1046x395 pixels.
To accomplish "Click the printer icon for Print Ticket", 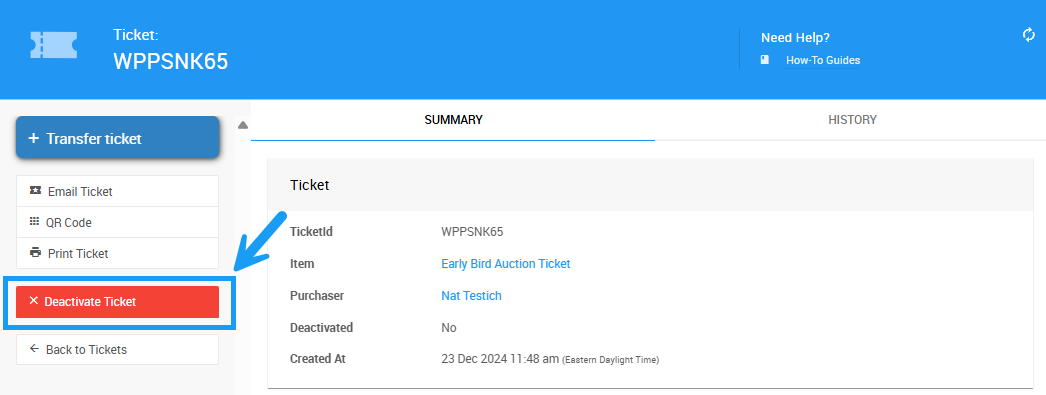I will (35, 253).
